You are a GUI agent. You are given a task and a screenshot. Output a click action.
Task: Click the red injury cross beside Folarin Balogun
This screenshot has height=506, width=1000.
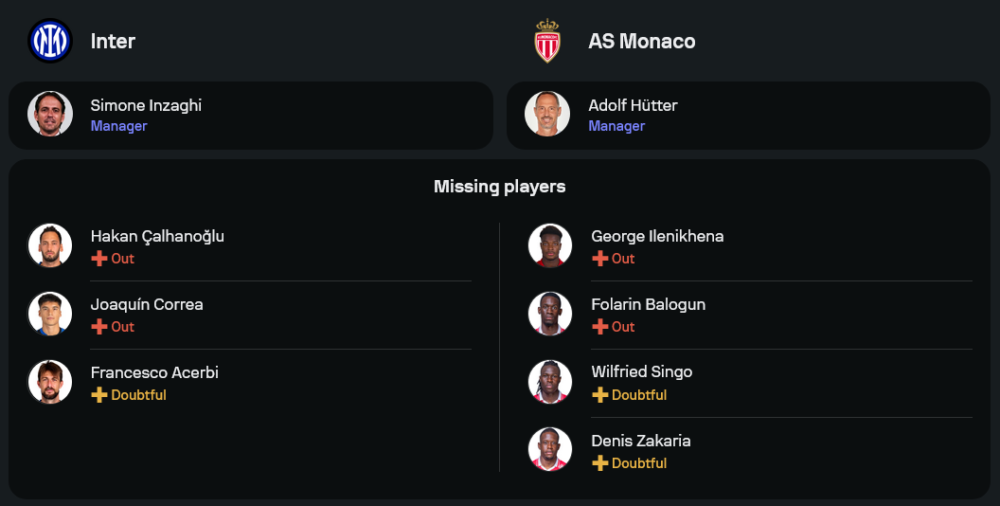tap(600, 327)
